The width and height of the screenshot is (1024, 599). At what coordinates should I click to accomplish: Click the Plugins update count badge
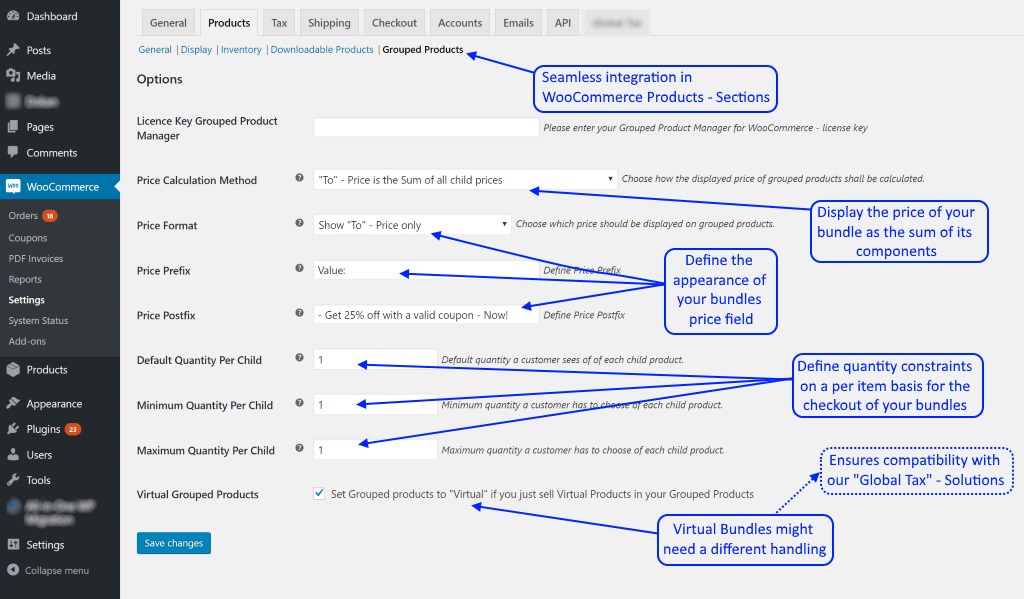click(72, 429)
